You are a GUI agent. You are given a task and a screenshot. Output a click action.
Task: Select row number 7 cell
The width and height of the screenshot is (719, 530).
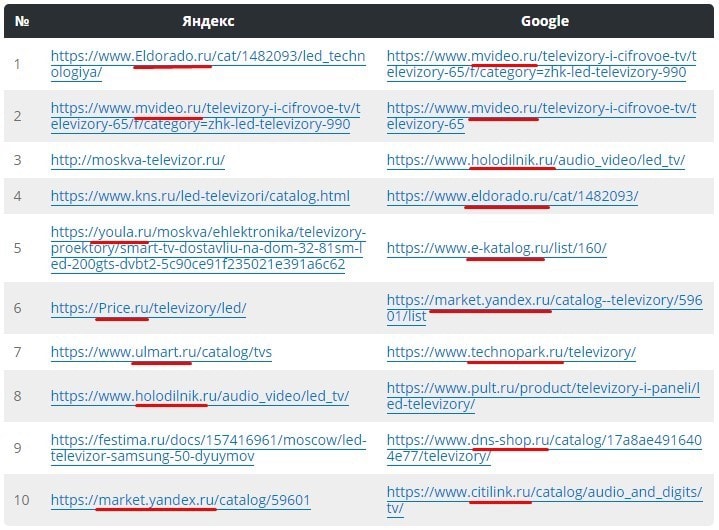(17, 352)
